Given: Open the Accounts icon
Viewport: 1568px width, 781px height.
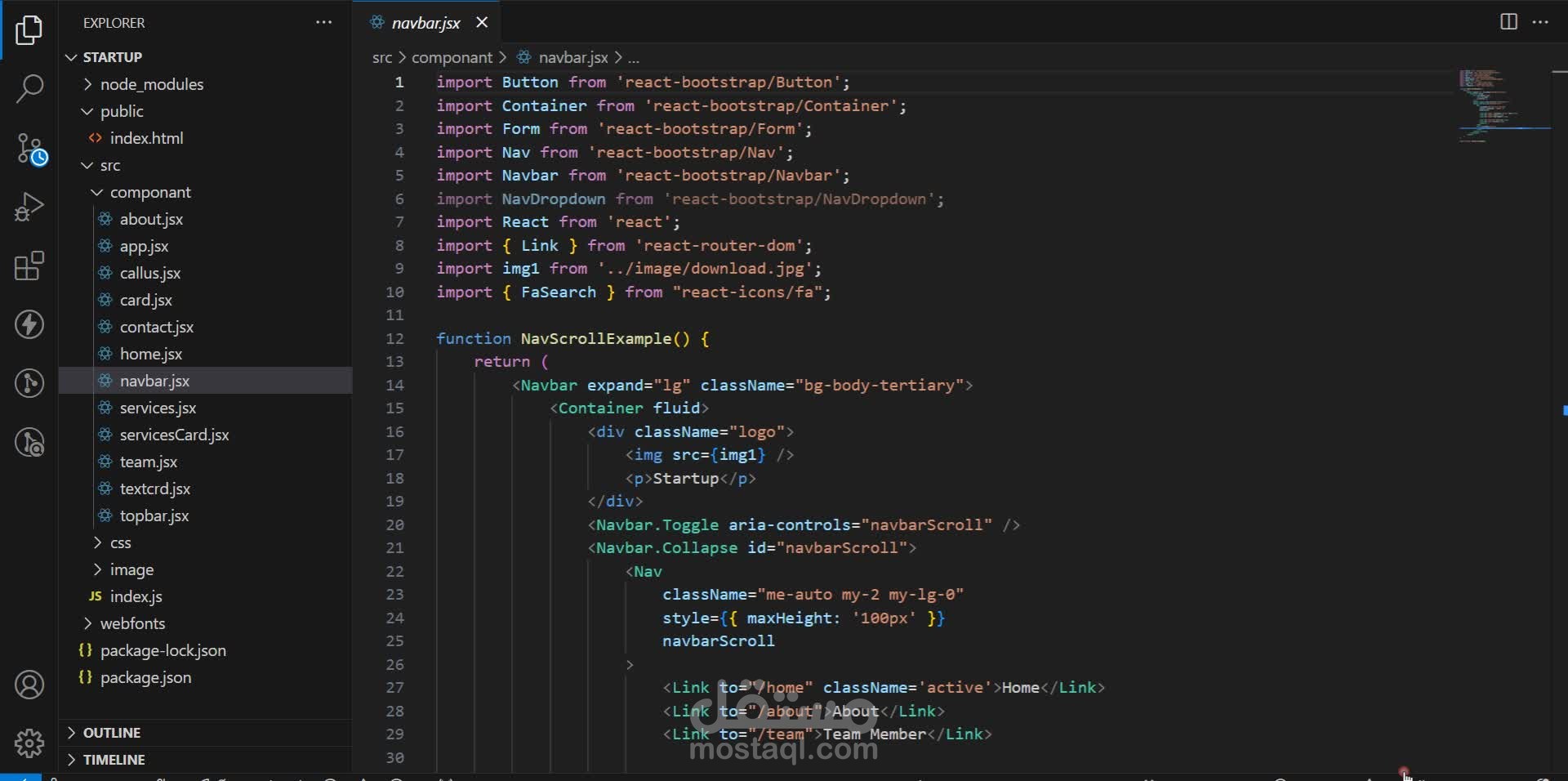Looking at the screenshot, I should 29,685.
